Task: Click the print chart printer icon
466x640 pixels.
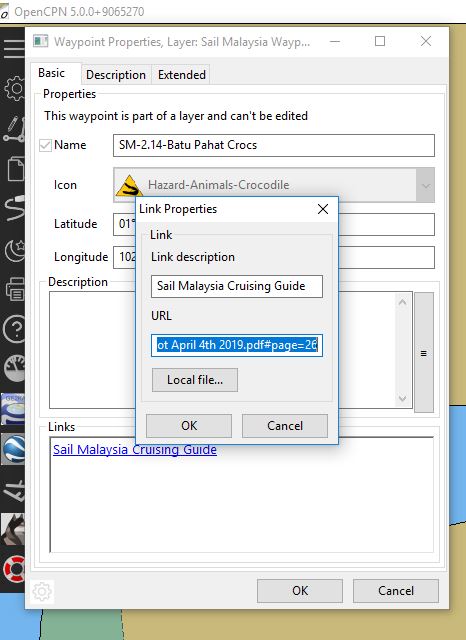Action: click(x=16, y=289)
